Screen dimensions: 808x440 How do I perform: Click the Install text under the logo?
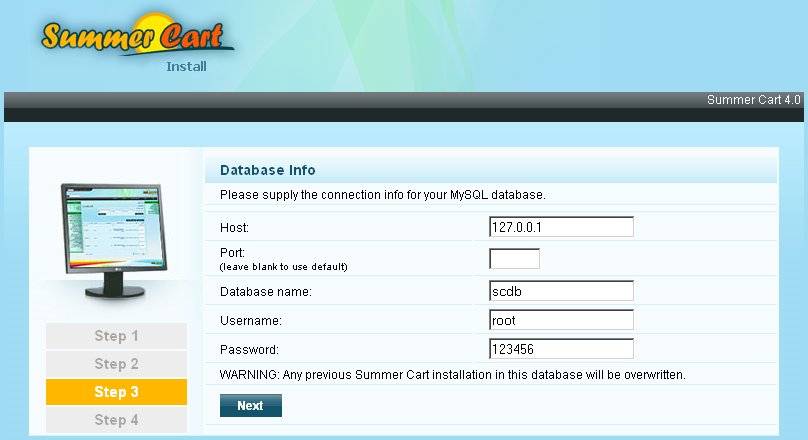186,67
